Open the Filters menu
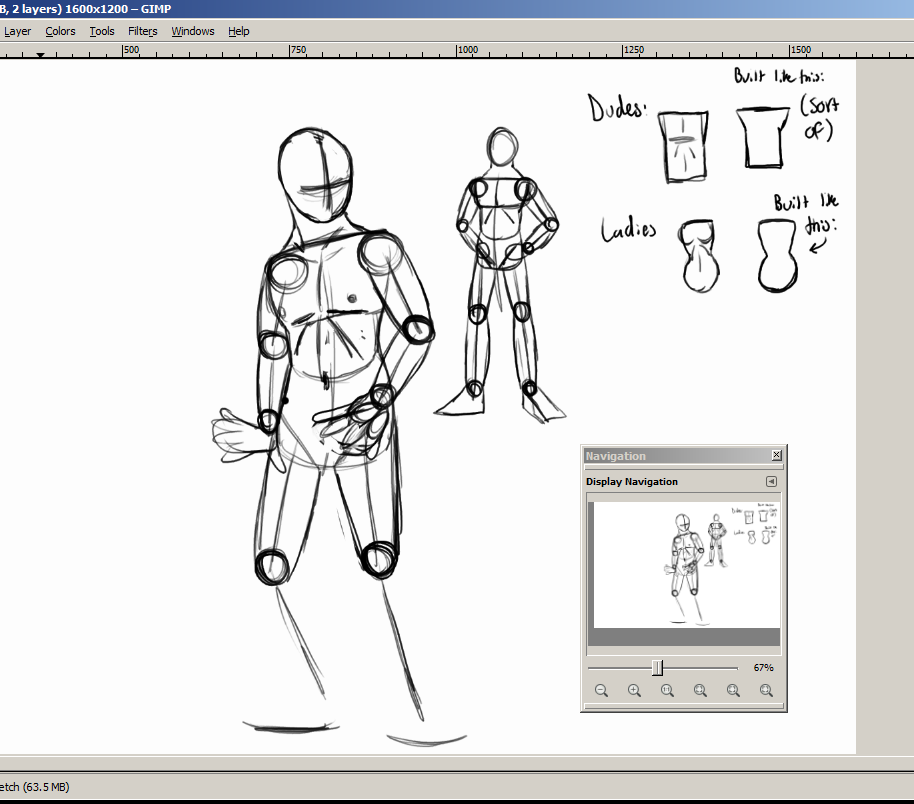The width and height of the screenshot is (914, 804). (x=143, y=31)
